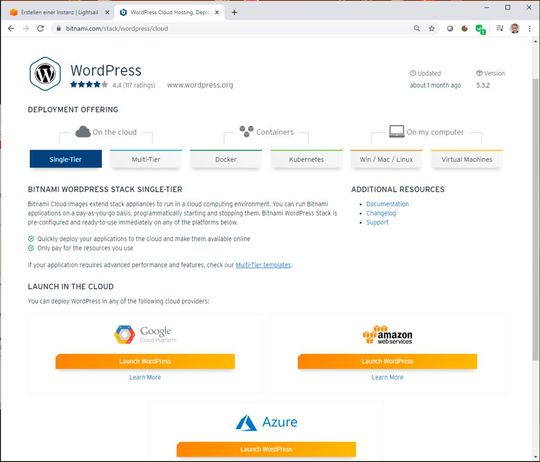This screenshot has height=462, width=540.
Task: Open the Documentation link
Action: coord(387,204)
